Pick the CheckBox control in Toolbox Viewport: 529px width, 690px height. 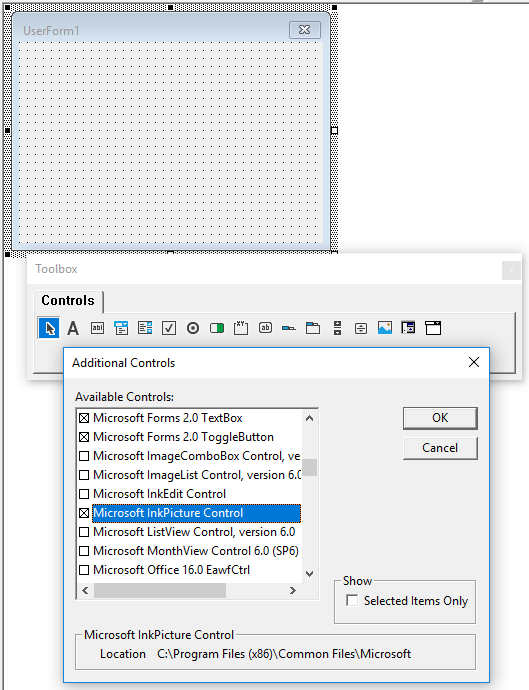pyautogui.click(x=169, y=328)
